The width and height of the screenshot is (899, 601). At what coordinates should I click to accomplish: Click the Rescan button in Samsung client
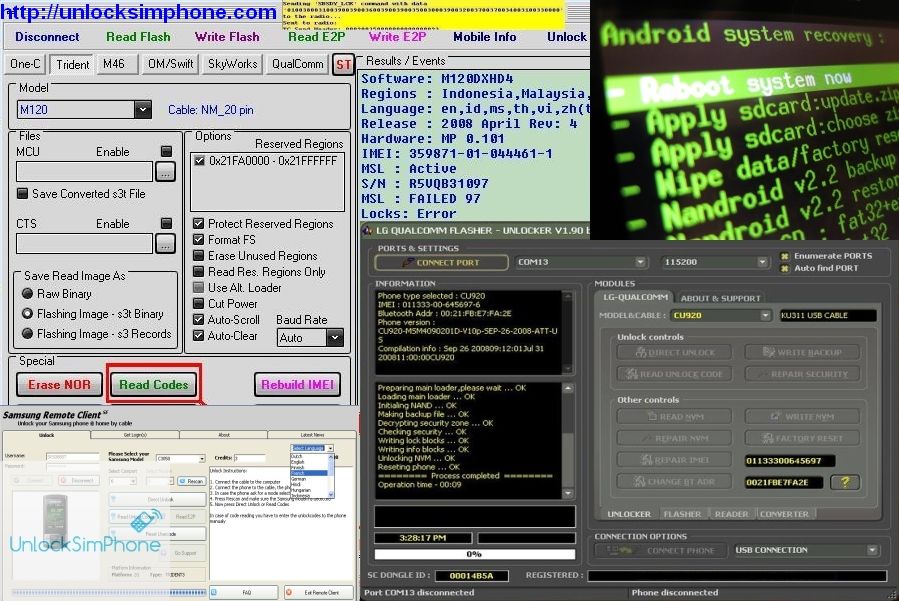coord(191,481)
